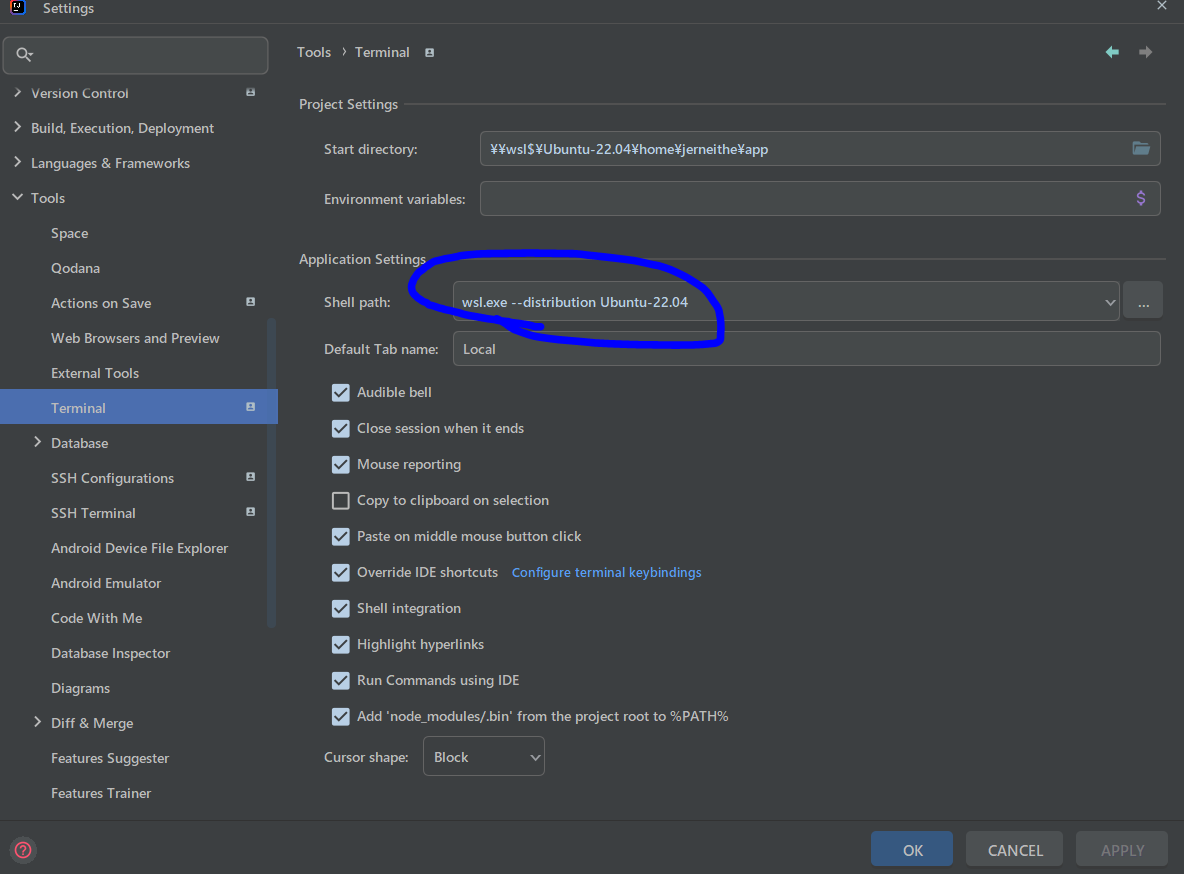Disable Shell integration checkbox
1184x874 pixels.
tap(341, 608)
